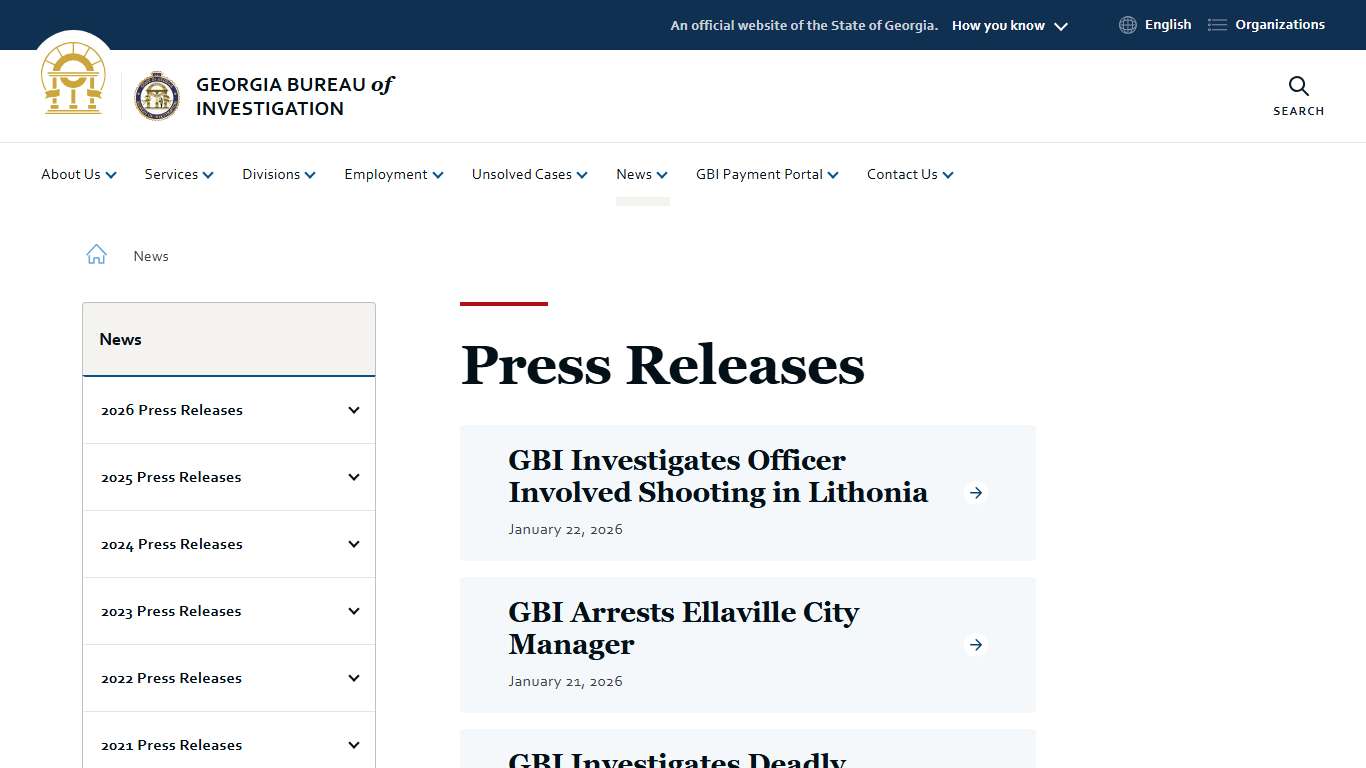Expand the Divisions menu chevron
This screenshot has height=768, width=1366.
click(310, 174)
